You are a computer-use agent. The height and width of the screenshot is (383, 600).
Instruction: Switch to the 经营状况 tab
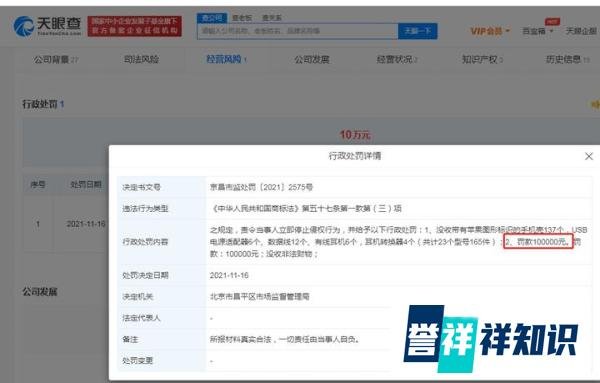[x=397, y=59]
